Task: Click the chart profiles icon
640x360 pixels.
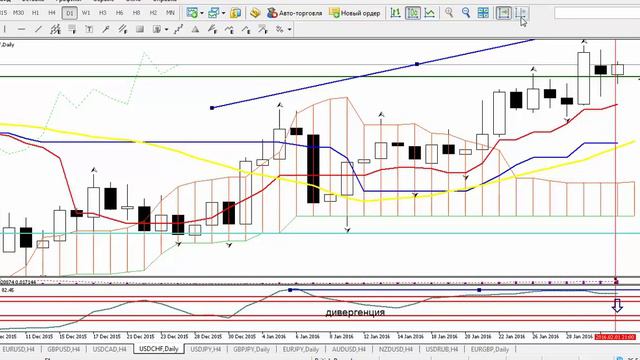Action: click(x=213, y=13)
